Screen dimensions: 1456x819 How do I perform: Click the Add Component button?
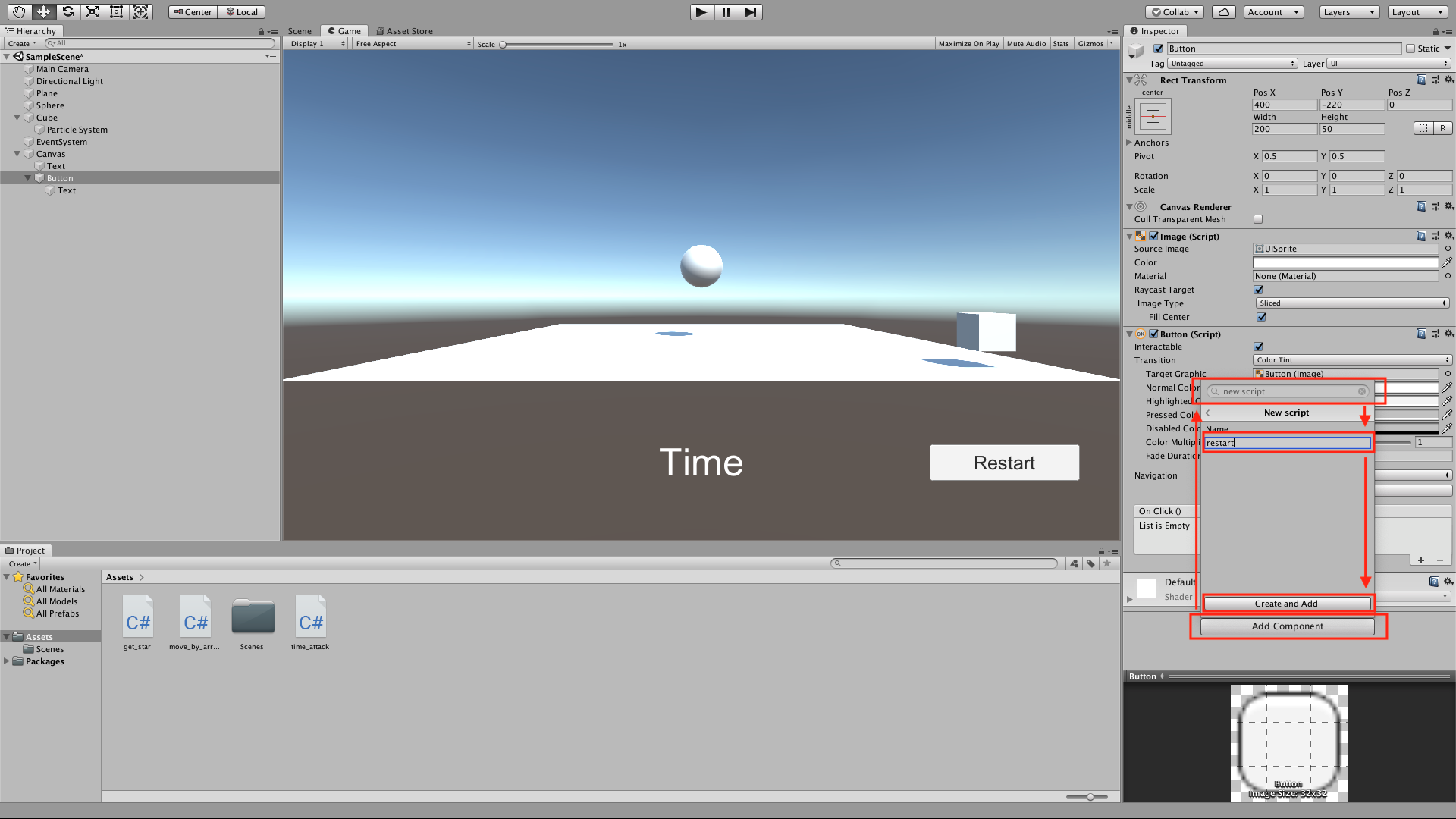point(1287,626)
